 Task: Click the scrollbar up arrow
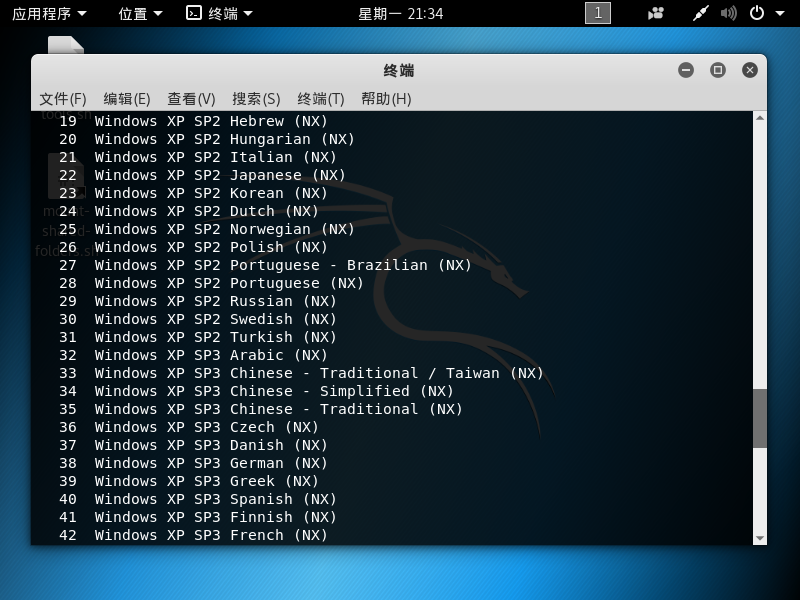point(760,118)
